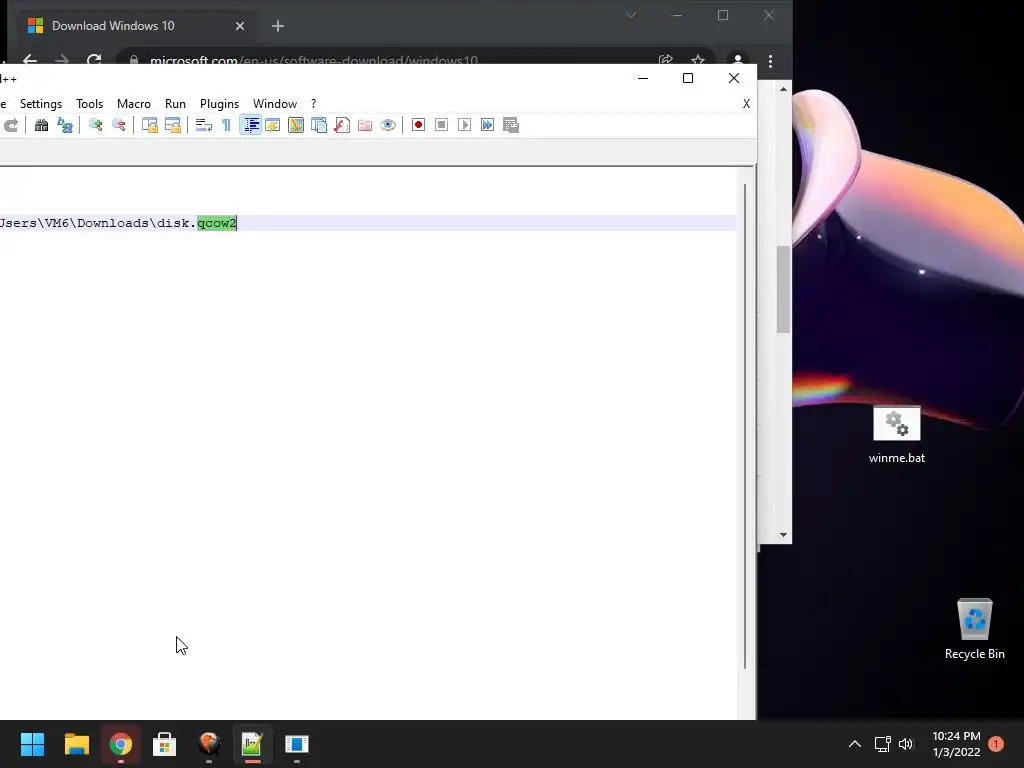Open the Document List icon

tap(319, 125)
